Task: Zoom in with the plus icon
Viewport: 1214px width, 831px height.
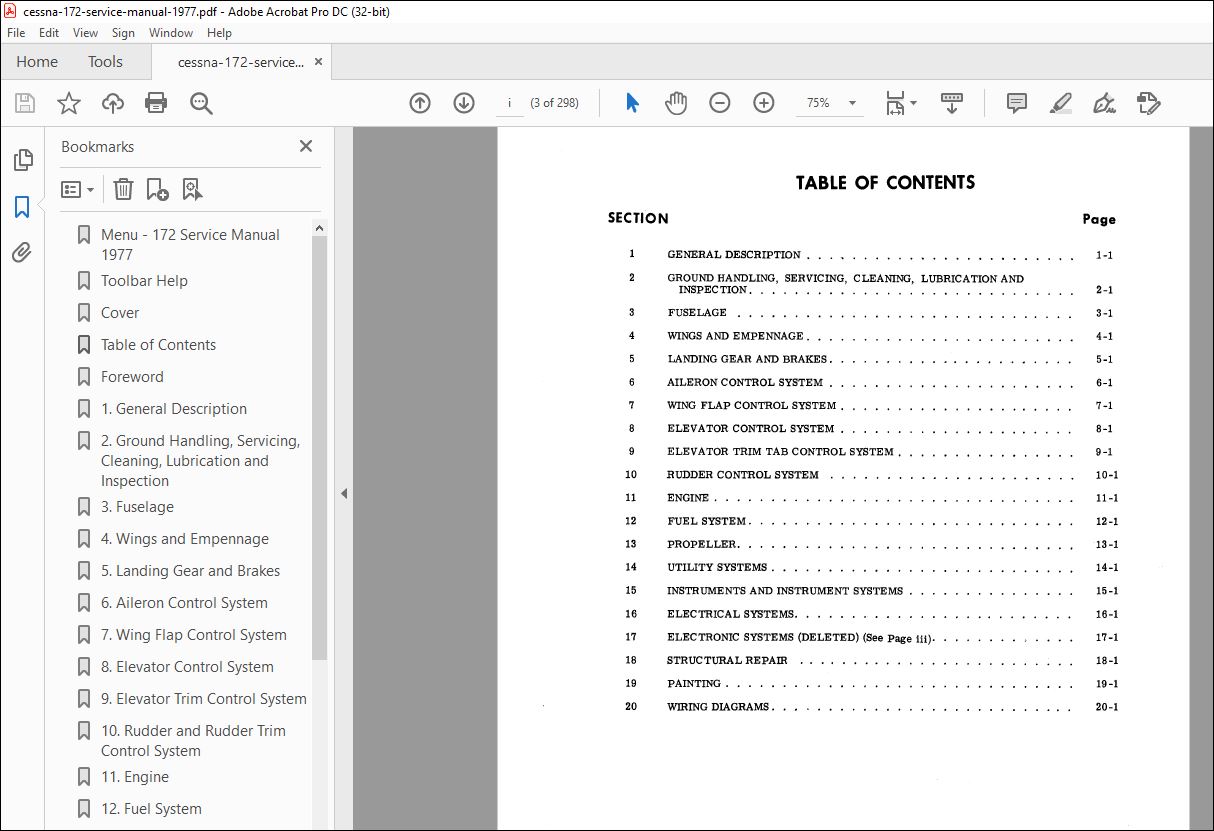Action: tap(764, 103)
